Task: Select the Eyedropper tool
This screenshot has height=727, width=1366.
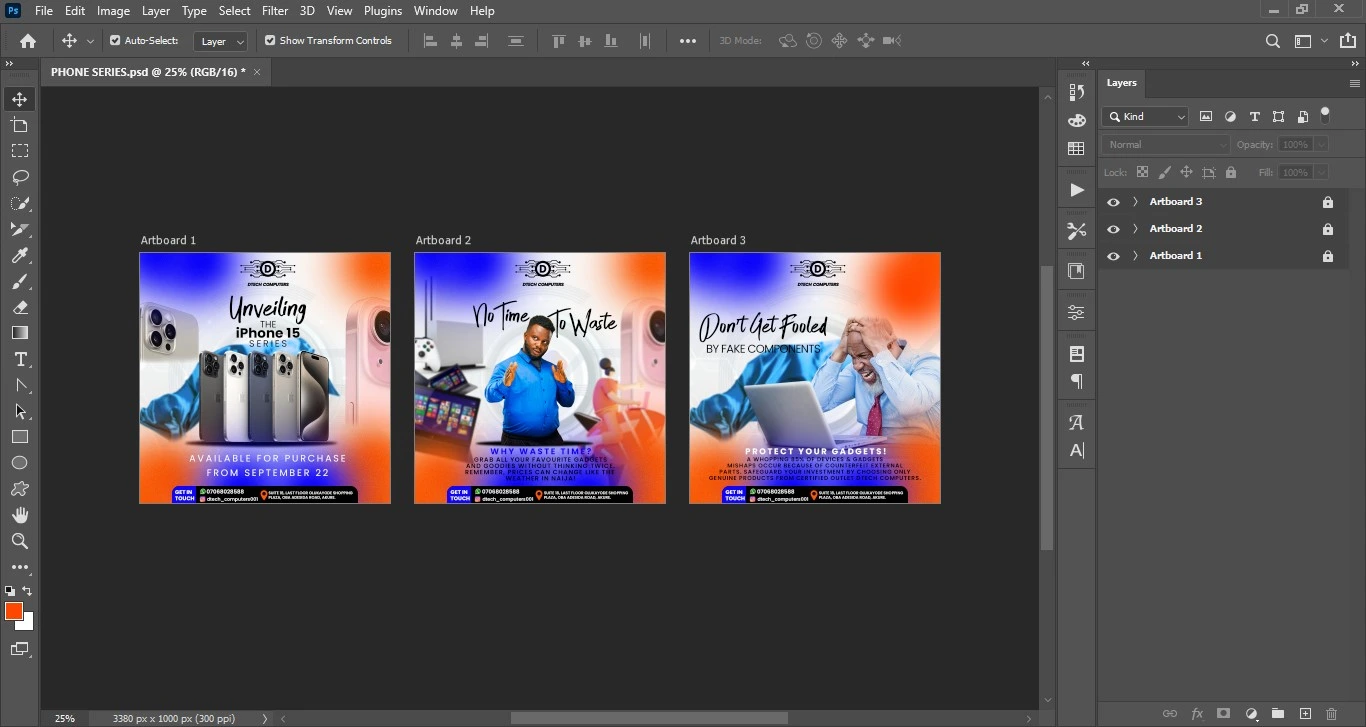Action: 20,255
